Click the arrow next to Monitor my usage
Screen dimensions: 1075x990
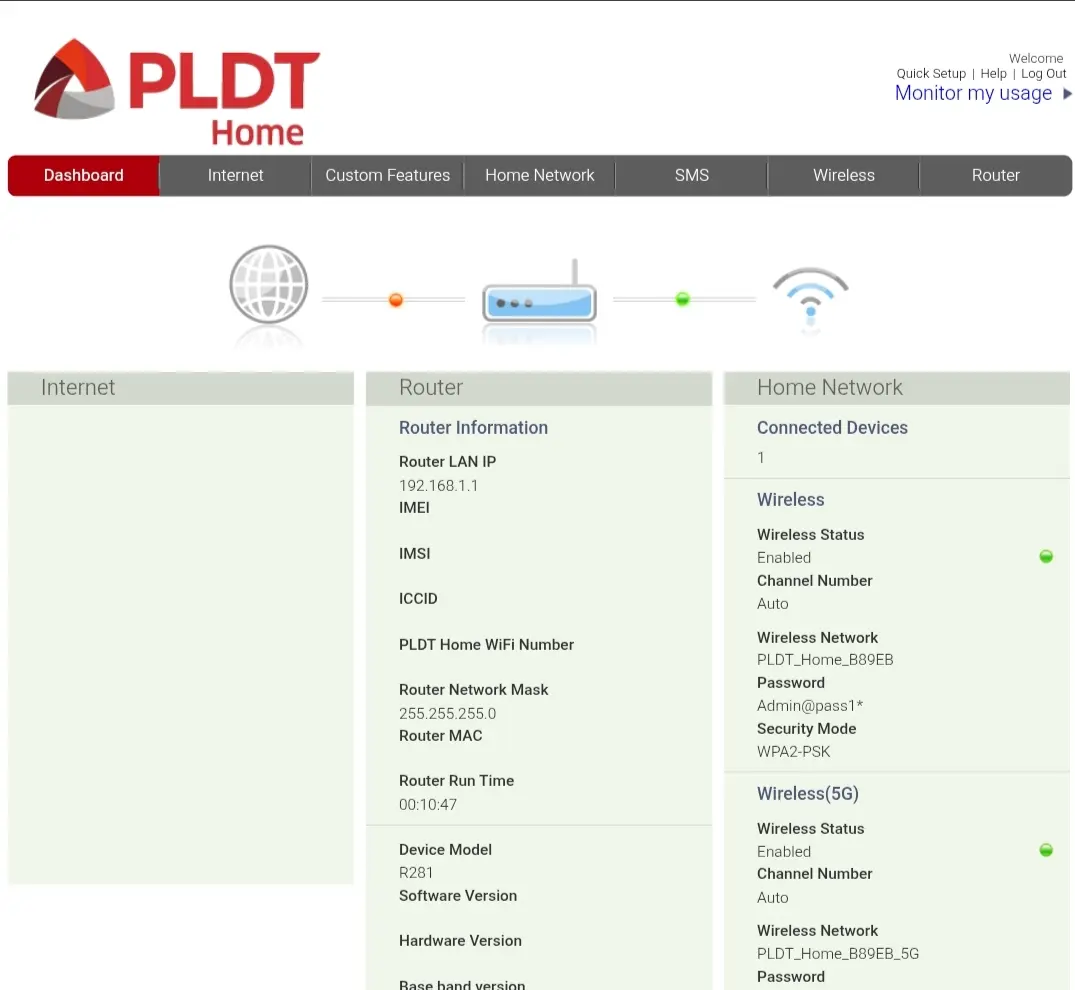pos(1067,93)
